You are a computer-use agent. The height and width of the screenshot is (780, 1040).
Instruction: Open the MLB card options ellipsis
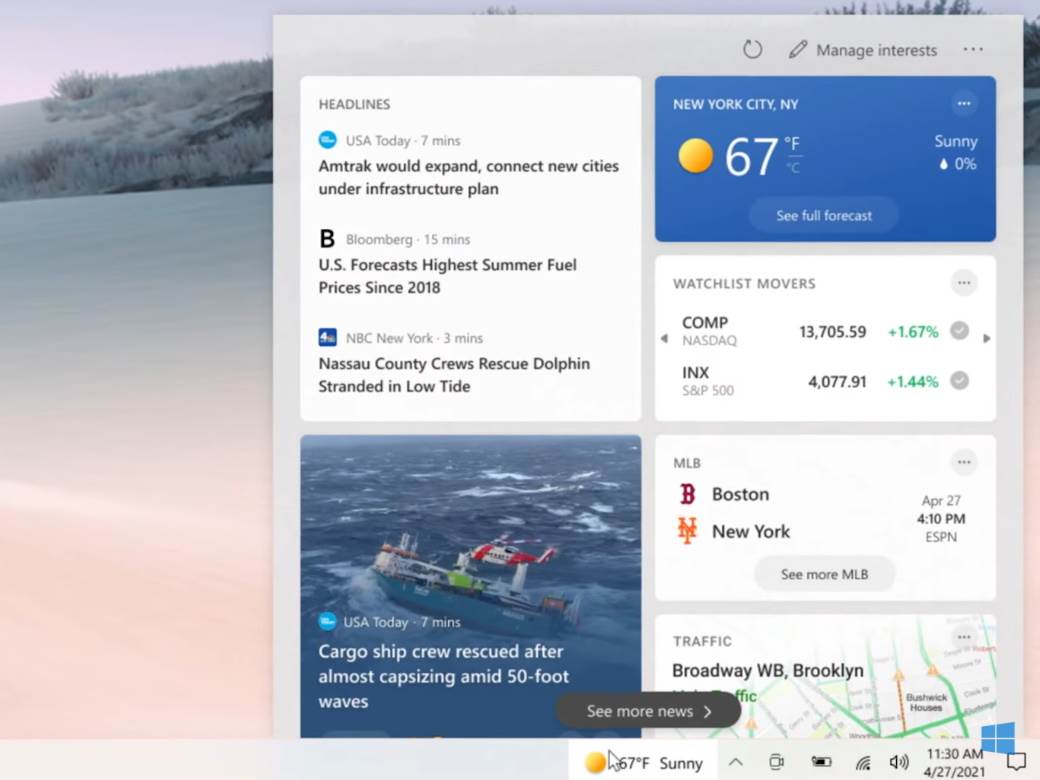[x=963, y=462]
